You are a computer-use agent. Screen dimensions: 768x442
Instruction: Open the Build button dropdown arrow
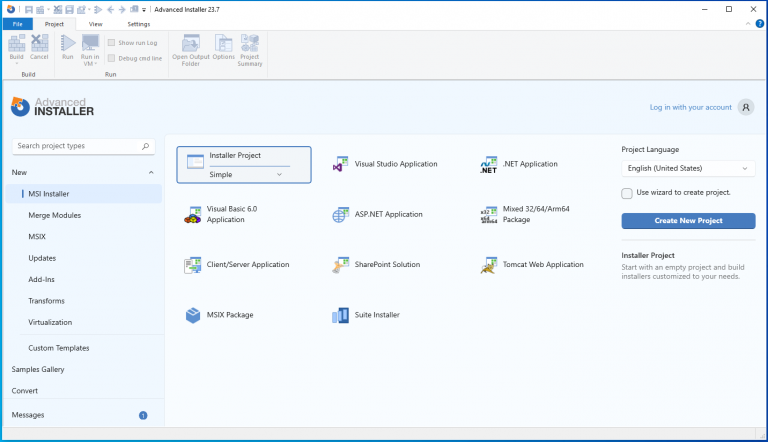click(x=17, y=64)
